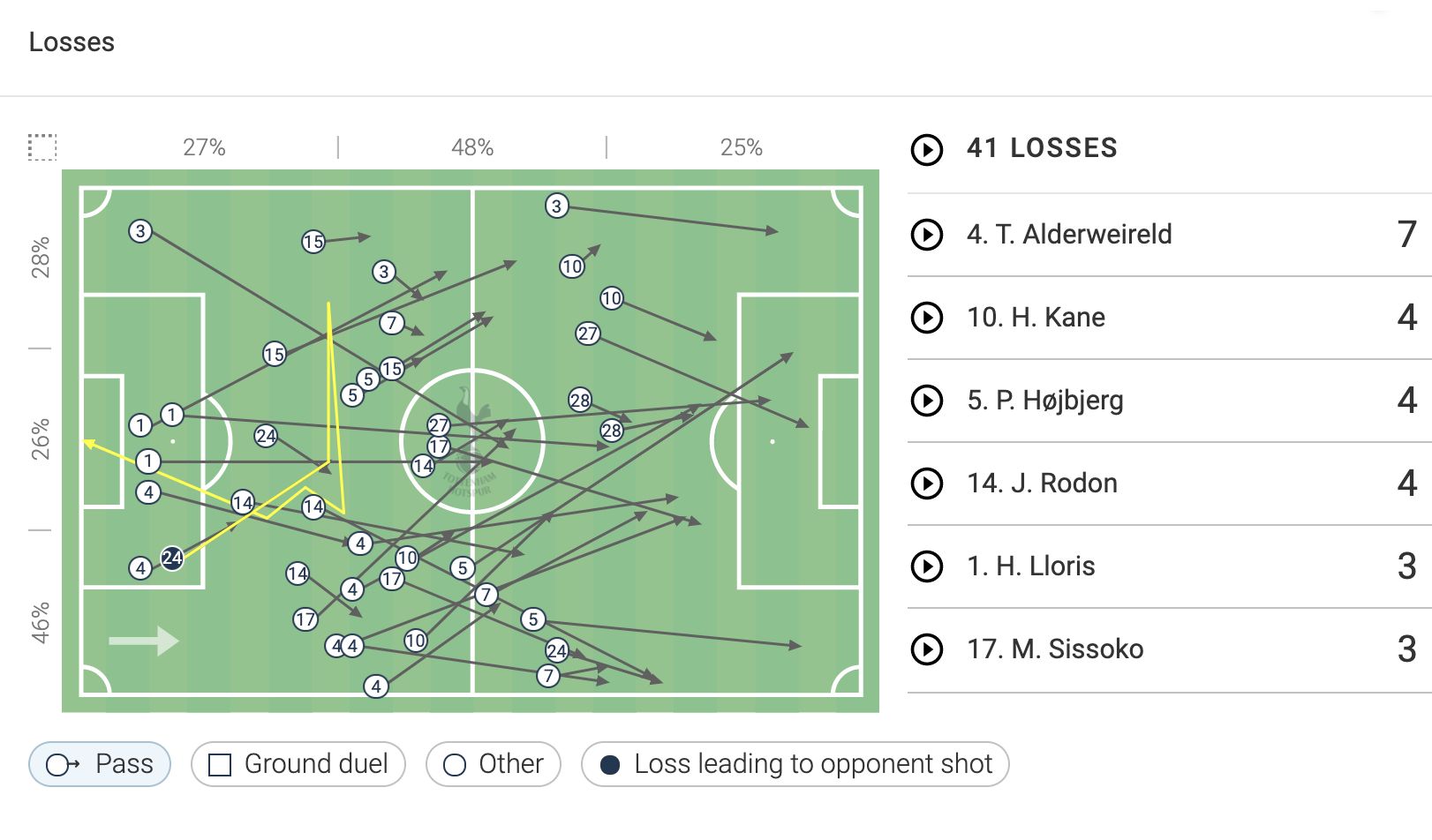Open the H. Kane player row

(x=1170, y=318)
